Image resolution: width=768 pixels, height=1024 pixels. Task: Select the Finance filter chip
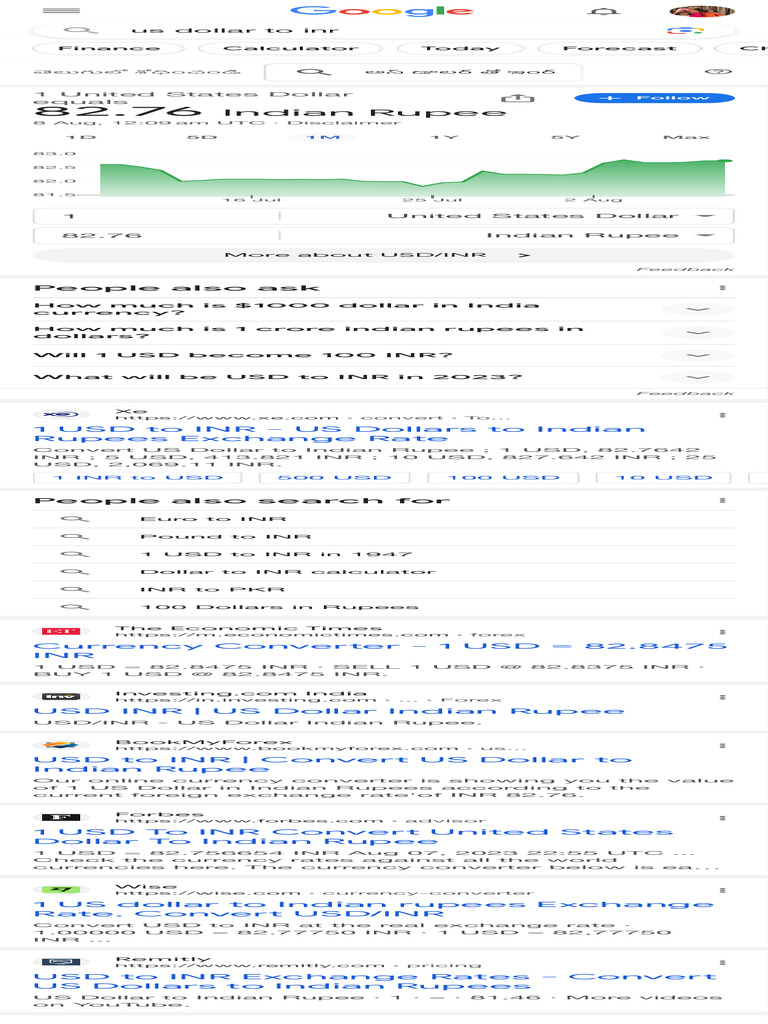[108, 48]
